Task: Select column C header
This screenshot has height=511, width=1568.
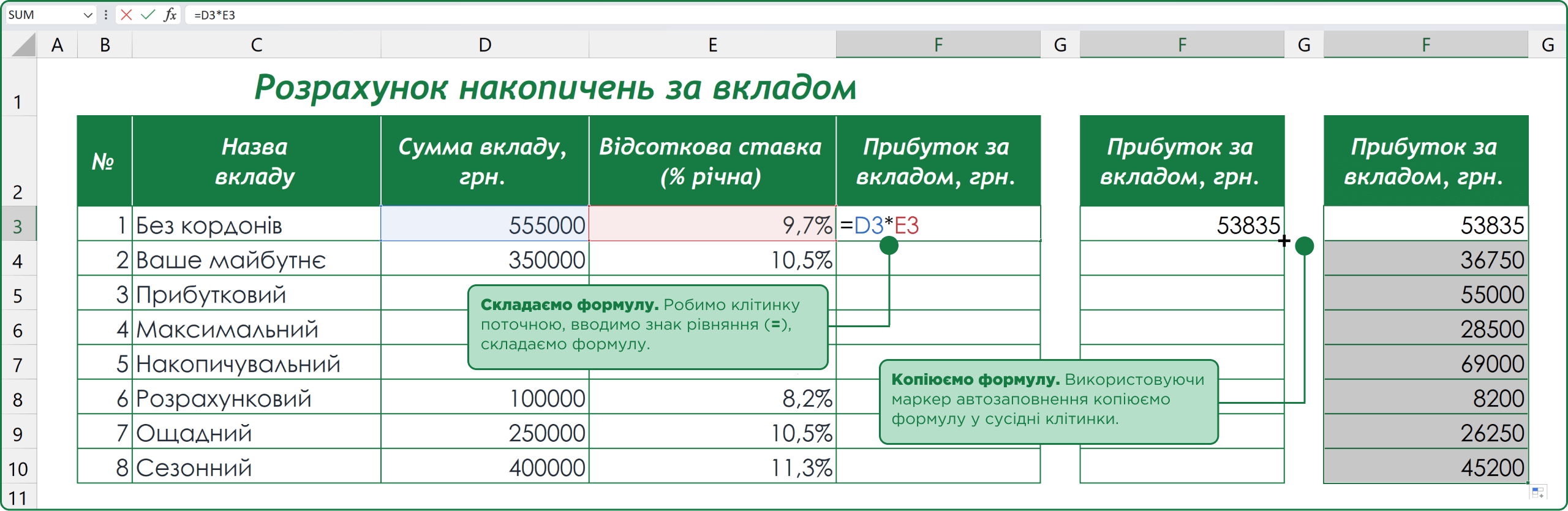Action: click(x=257, y=45)
